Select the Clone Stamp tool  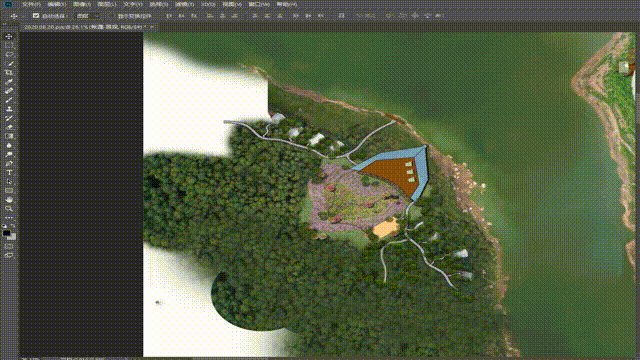[x=9, y=109]
